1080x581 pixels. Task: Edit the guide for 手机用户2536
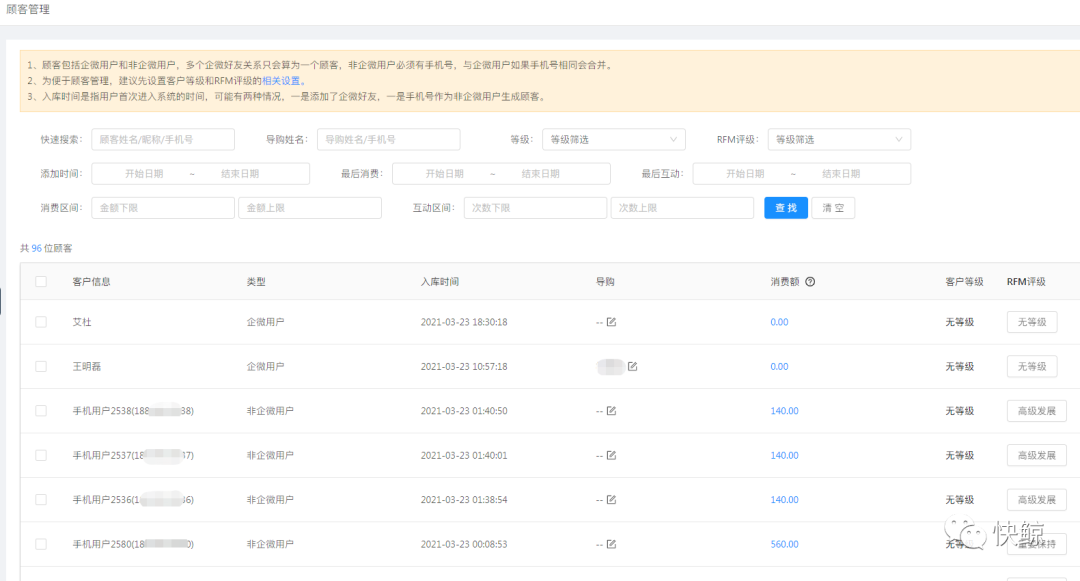[611, 500]
